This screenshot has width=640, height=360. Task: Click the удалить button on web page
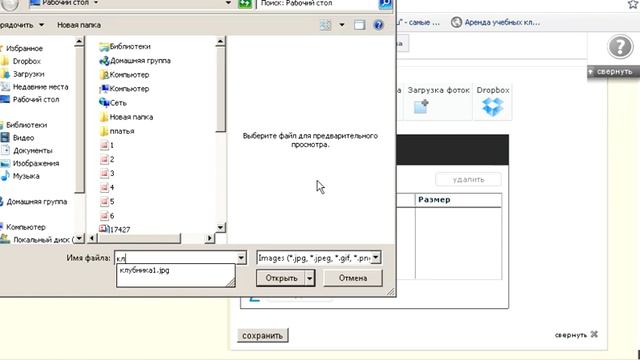click(x=469, y=180)
